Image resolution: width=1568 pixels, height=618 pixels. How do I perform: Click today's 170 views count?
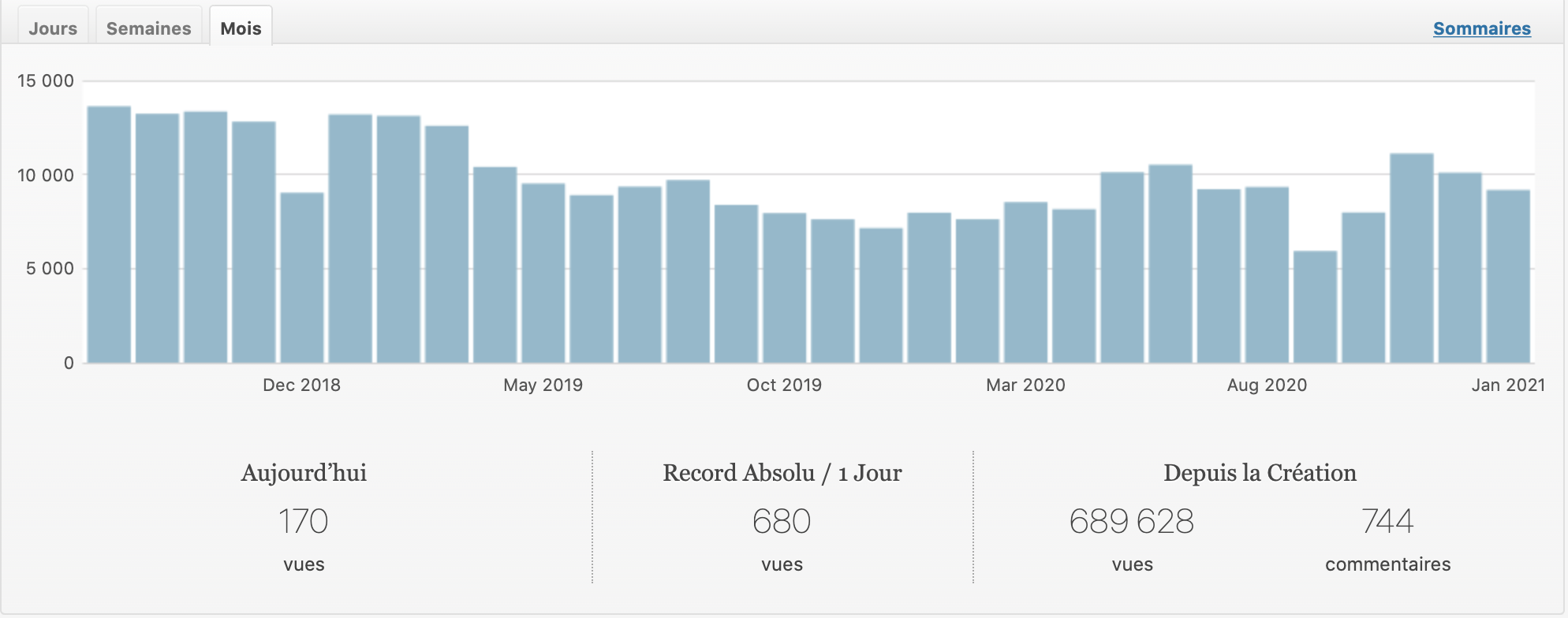(x=304, y=521)
